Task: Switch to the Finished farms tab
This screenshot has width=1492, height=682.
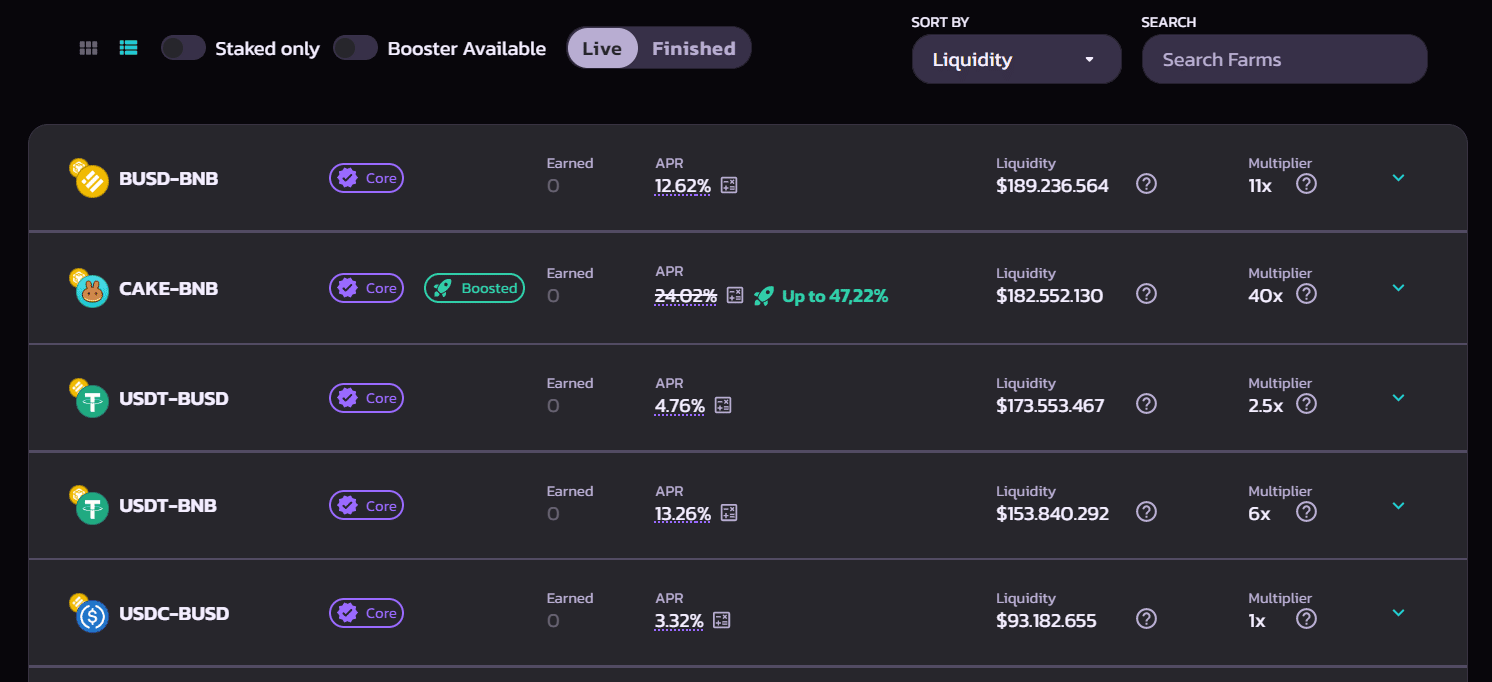Action: pos(693,48)
